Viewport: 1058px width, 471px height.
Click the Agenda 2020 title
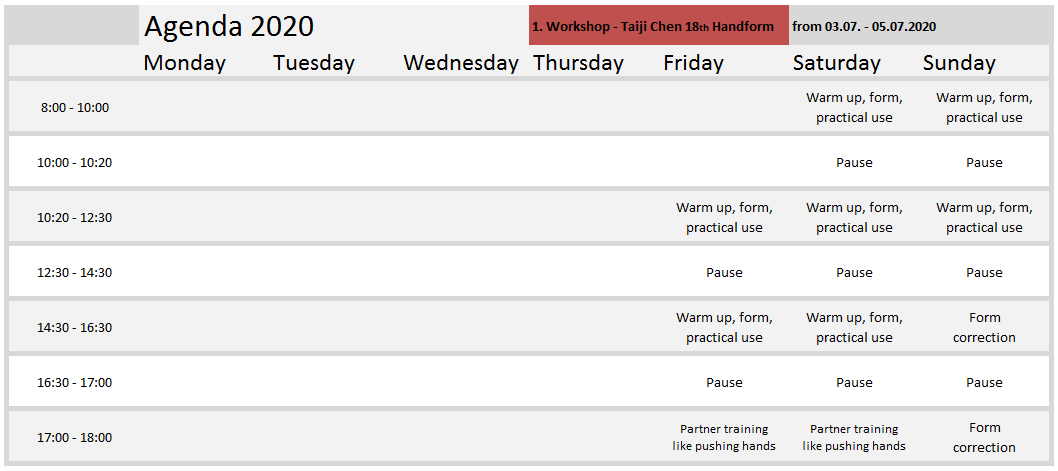click(229, 26)
